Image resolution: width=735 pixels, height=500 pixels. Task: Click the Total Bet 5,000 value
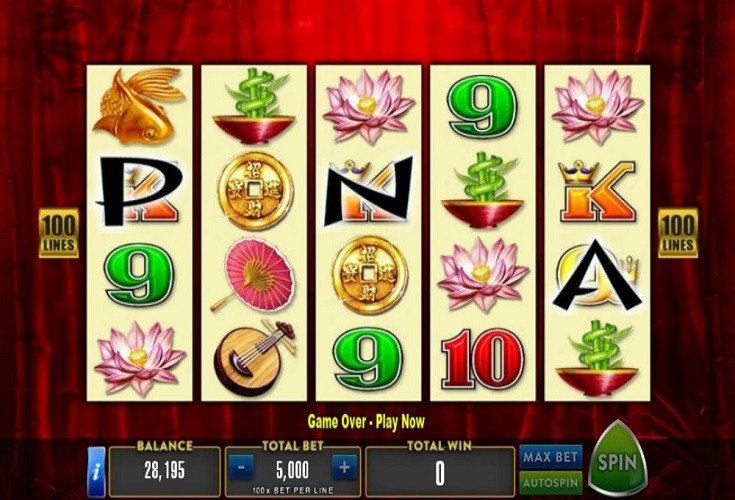[x=292, y=470]
